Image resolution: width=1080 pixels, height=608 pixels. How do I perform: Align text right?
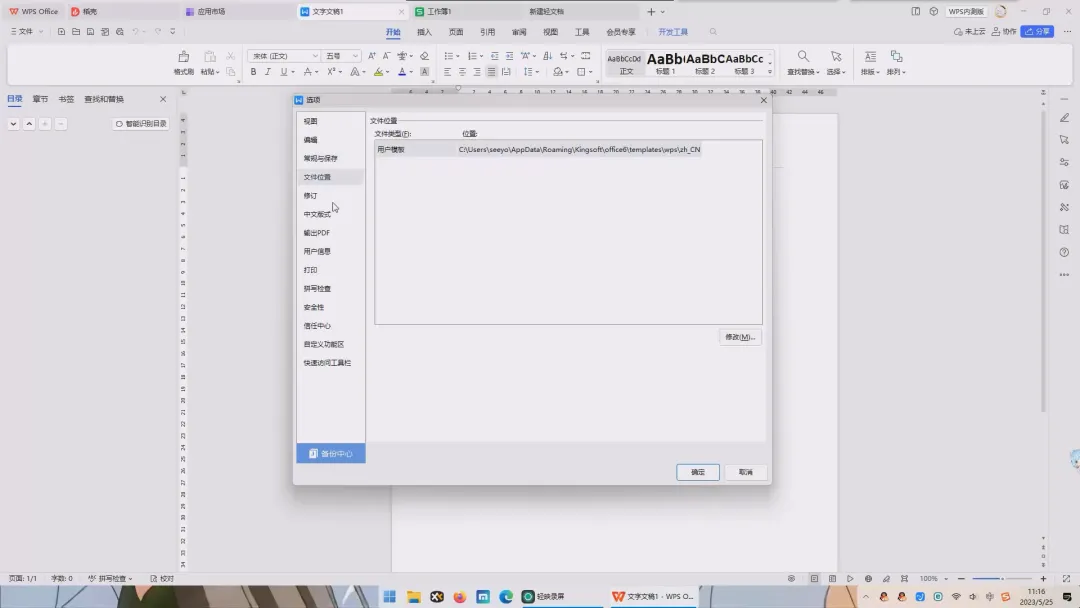pos(477,72)
